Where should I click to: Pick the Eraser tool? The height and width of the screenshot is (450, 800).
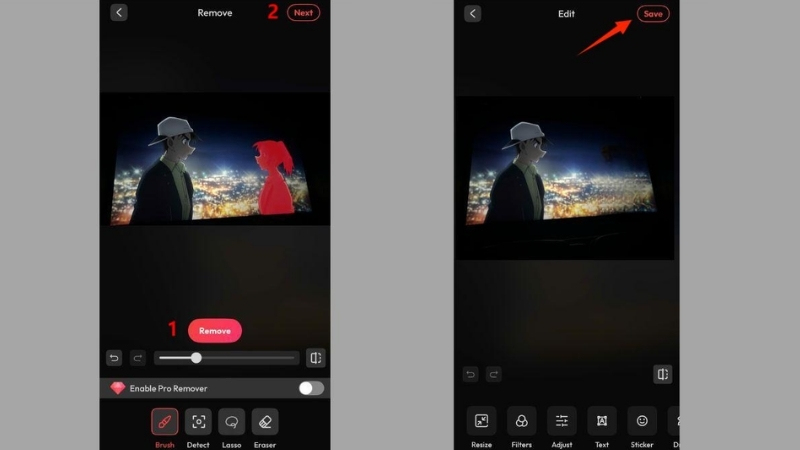[265, 421]
